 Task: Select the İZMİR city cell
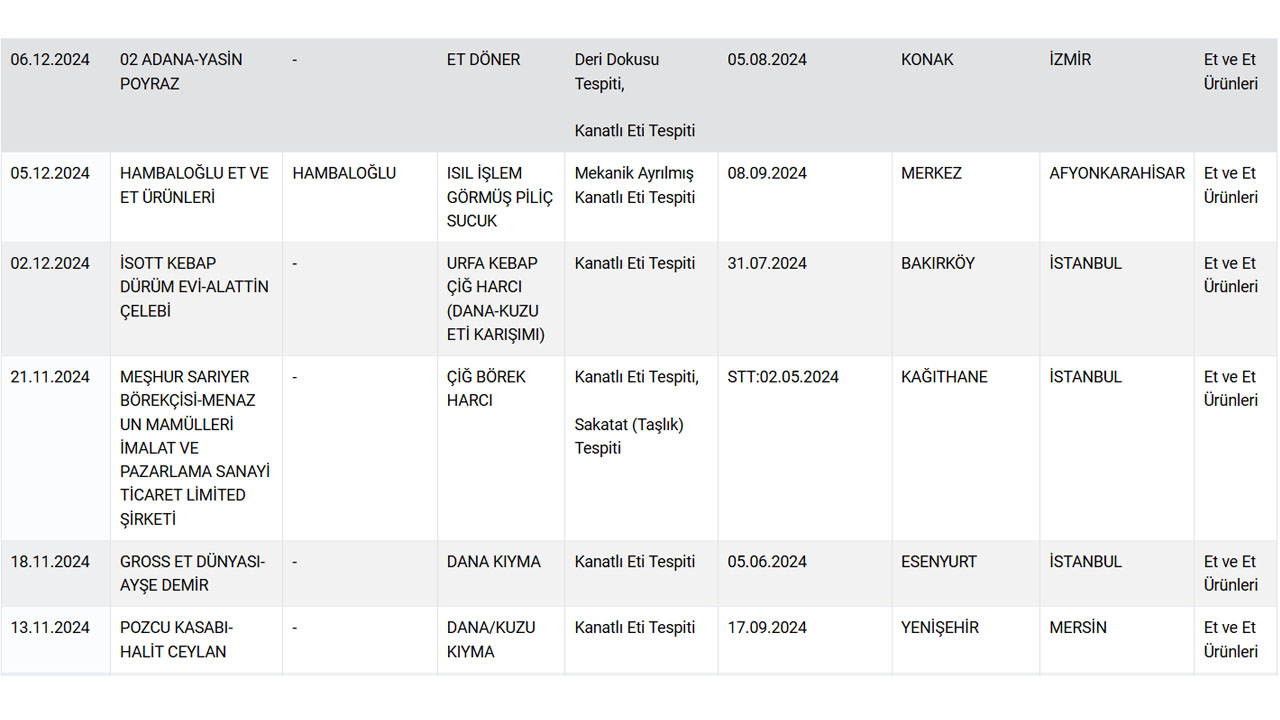tap(1070, 60)
